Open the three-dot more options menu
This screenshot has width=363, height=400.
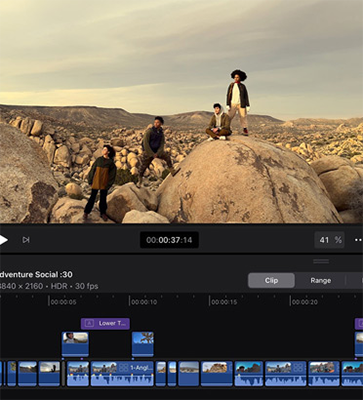coord(359,240)
